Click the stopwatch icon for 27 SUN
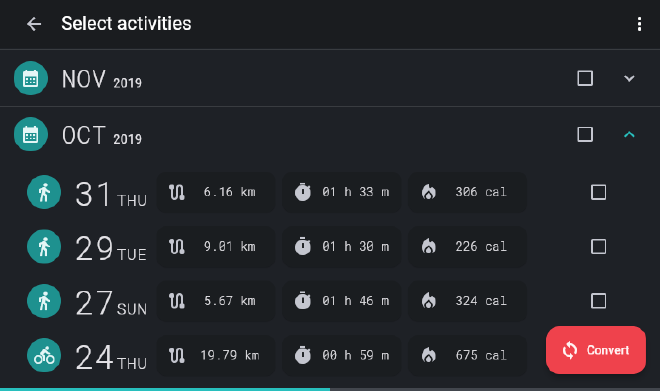 pyautogui.click(x=303, y=301)
